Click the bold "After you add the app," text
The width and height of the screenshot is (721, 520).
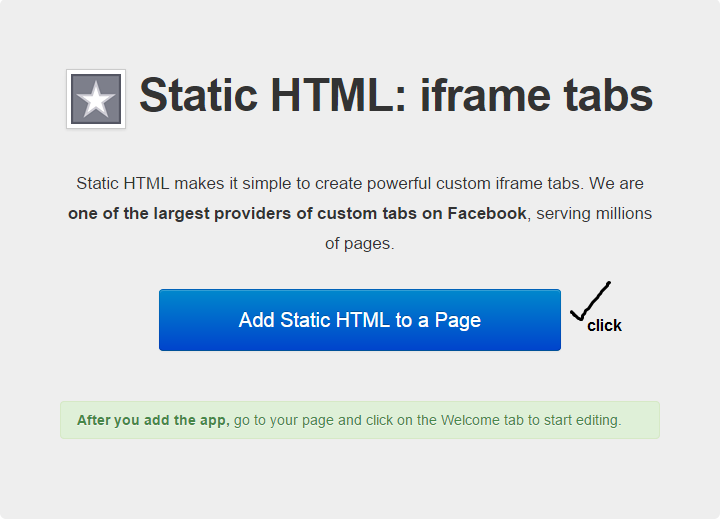(153, 420)
